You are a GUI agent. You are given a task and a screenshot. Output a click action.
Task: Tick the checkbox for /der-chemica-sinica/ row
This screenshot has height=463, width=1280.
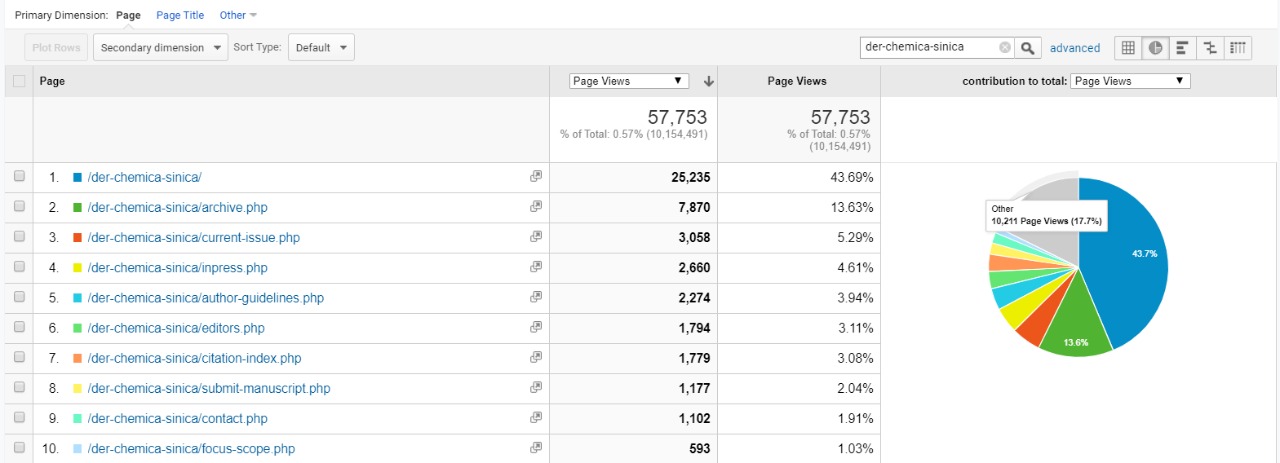tap(19, 177)
